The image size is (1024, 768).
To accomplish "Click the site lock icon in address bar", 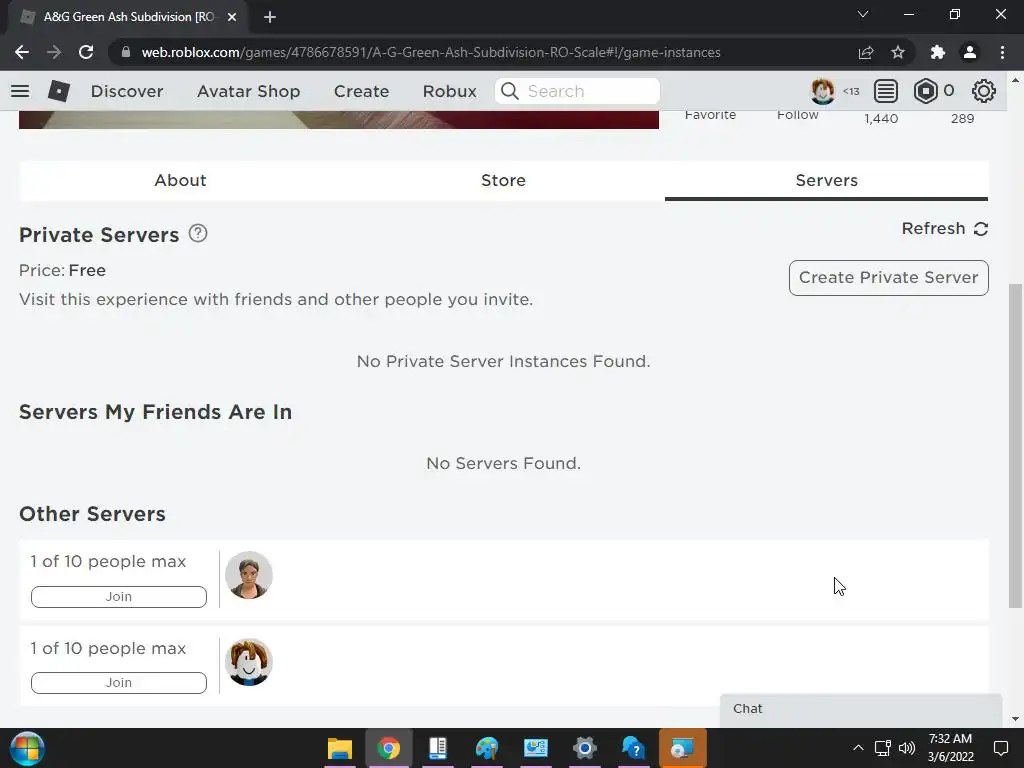I will [125, 52].
